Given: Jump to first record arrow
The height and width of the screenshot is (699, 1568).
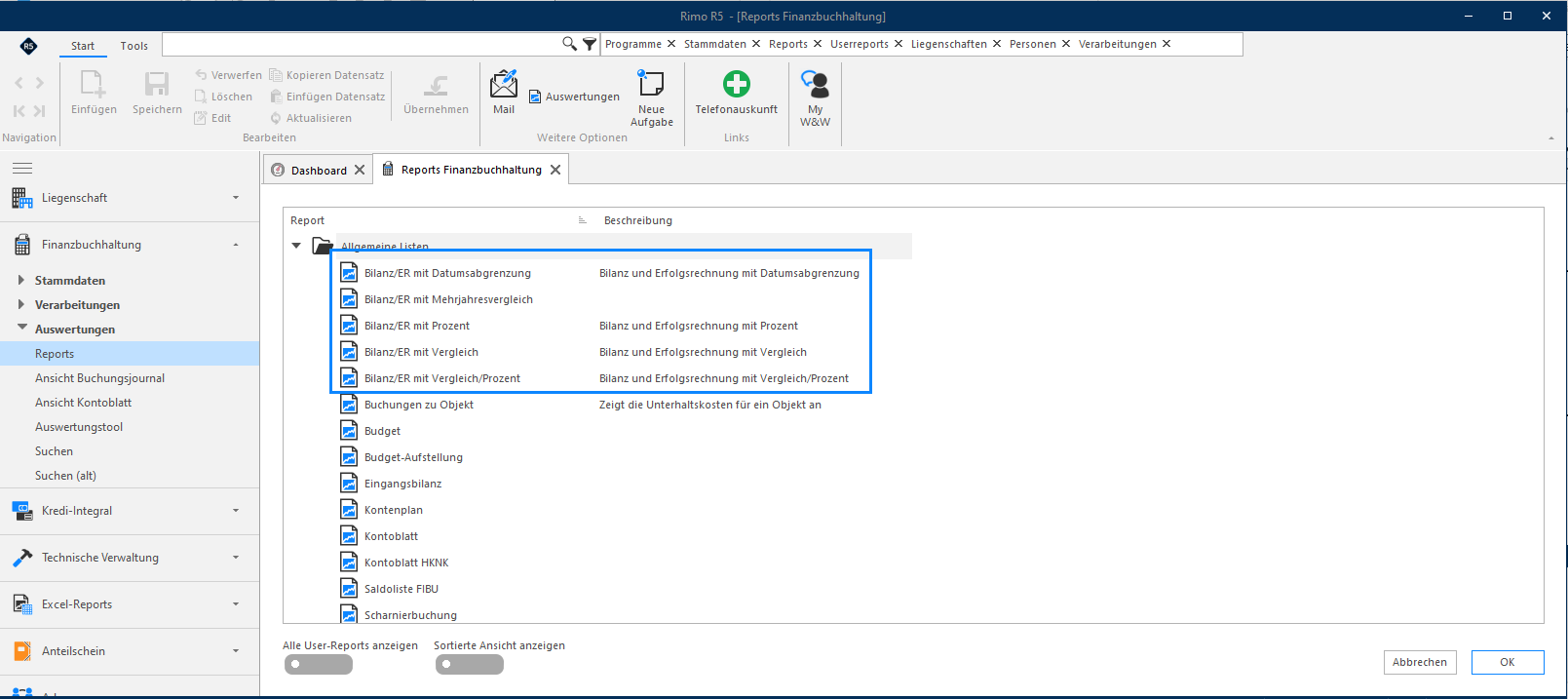Looking at the screenshot, I should tap(19, 111).
